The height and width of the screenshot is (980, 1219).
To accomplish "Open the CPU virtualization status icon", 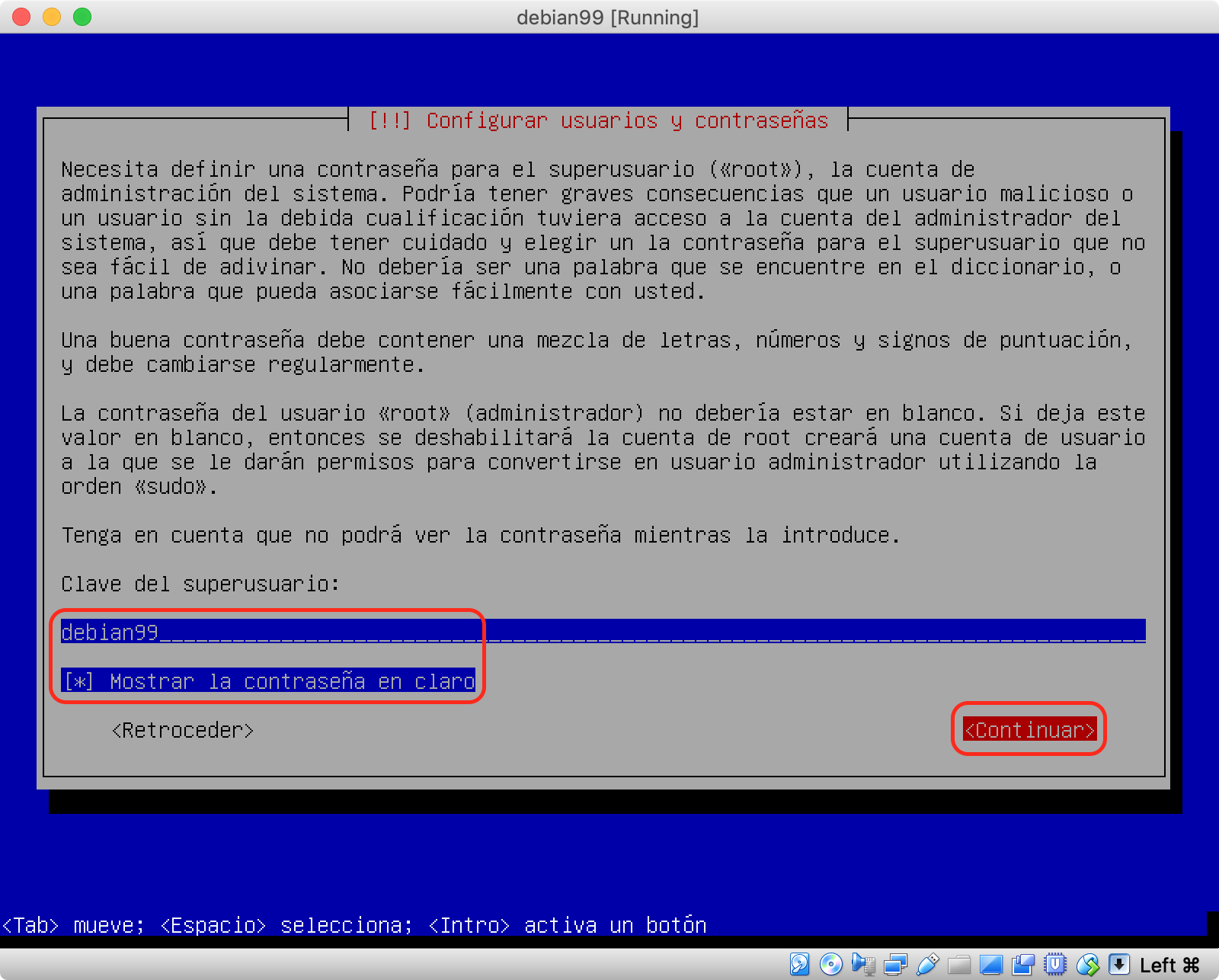I will point(1055,964).
